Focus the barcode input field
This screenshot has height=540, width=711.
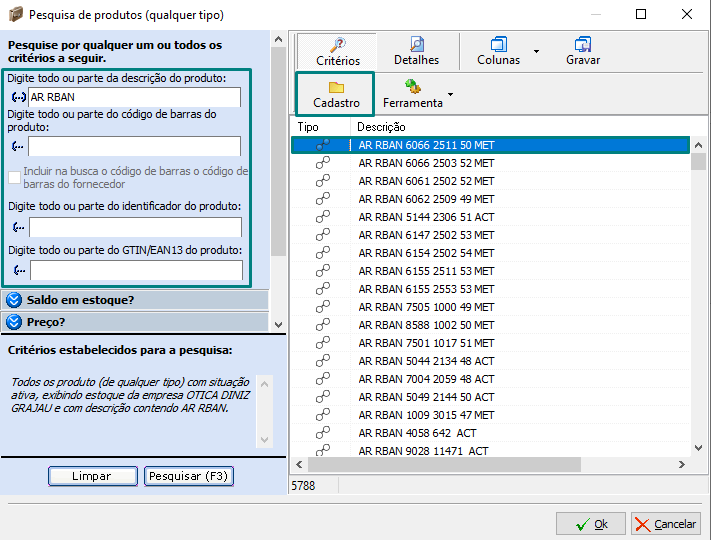tap(134, 146)
